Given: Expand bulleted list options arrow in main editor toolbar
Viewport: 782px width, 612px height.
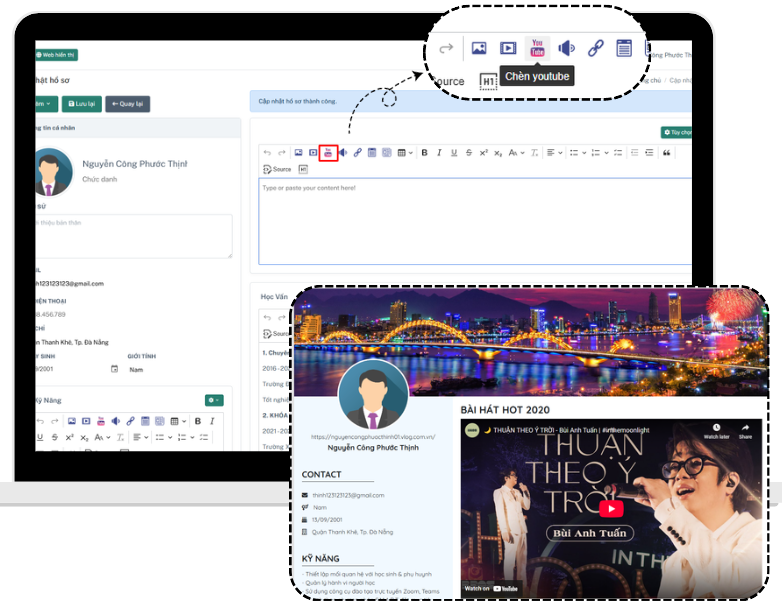Looking at the screenshot, I should pos(584,153).
